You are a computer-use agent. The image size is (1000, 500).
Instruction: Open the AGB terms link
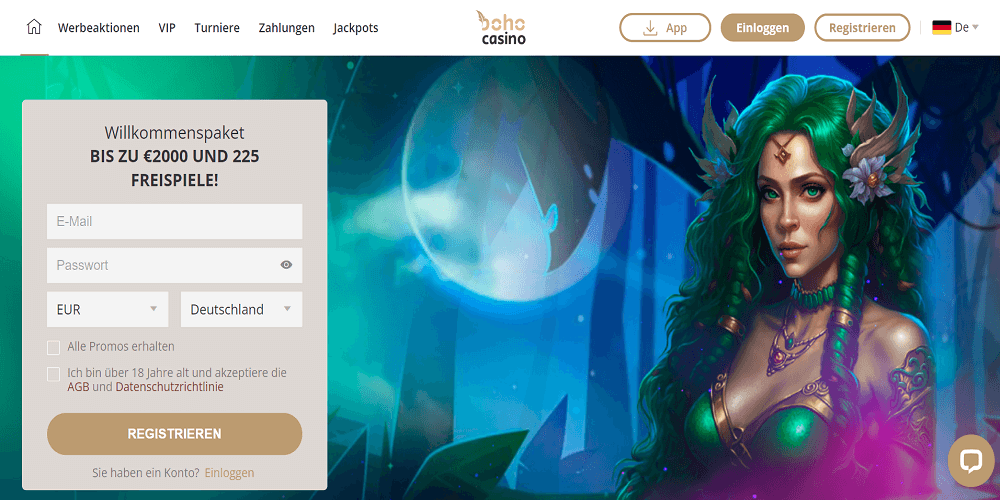click(x=78, y=387)
